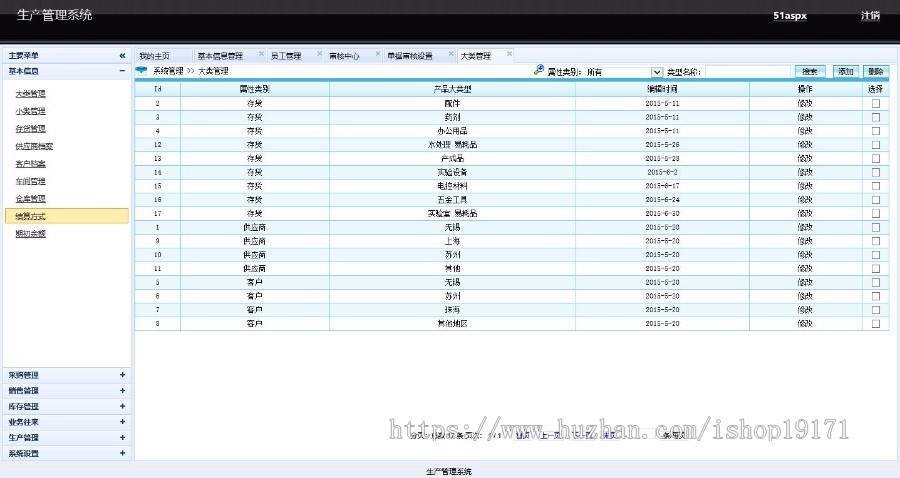This screenshot has height=478, width=900.
Task: Select the checkbox in the 药剂 row
Action: coord(875,117)
